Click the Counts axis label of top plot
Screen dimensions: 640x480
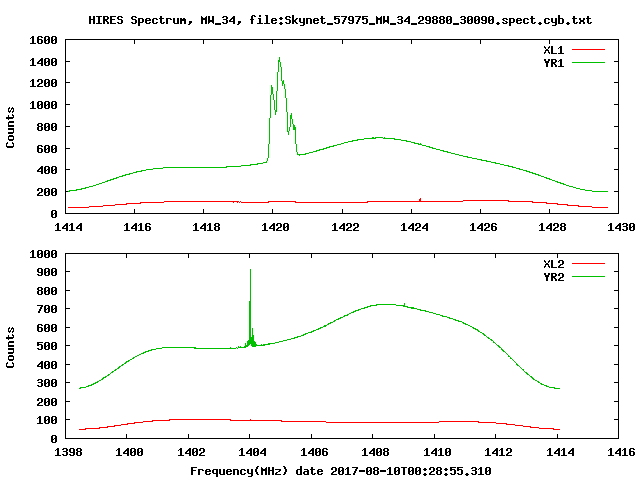click(10, 127)
